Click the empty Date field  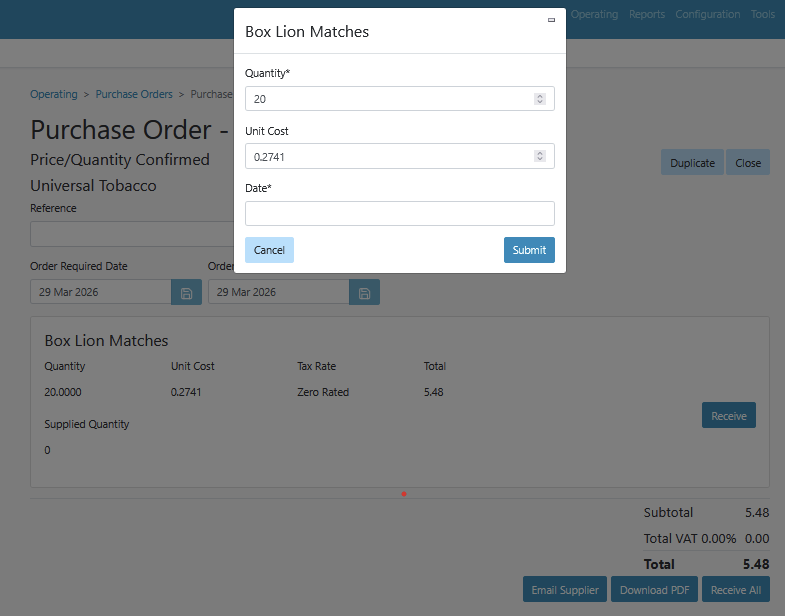click(x=400, y=213)
